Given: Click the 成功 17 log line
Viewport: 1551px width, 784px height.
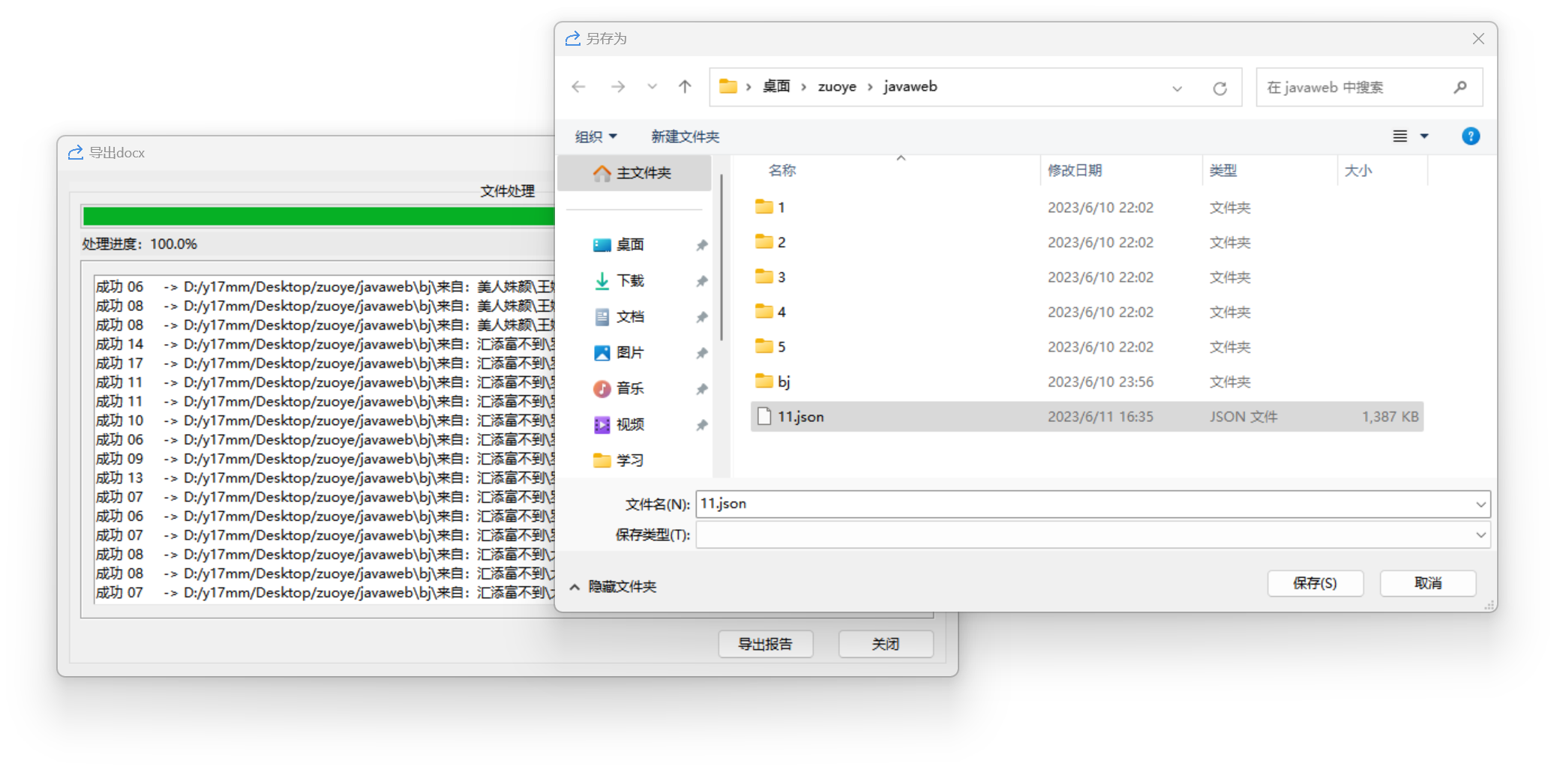Looking at the screenshot, I should point(325,364).
